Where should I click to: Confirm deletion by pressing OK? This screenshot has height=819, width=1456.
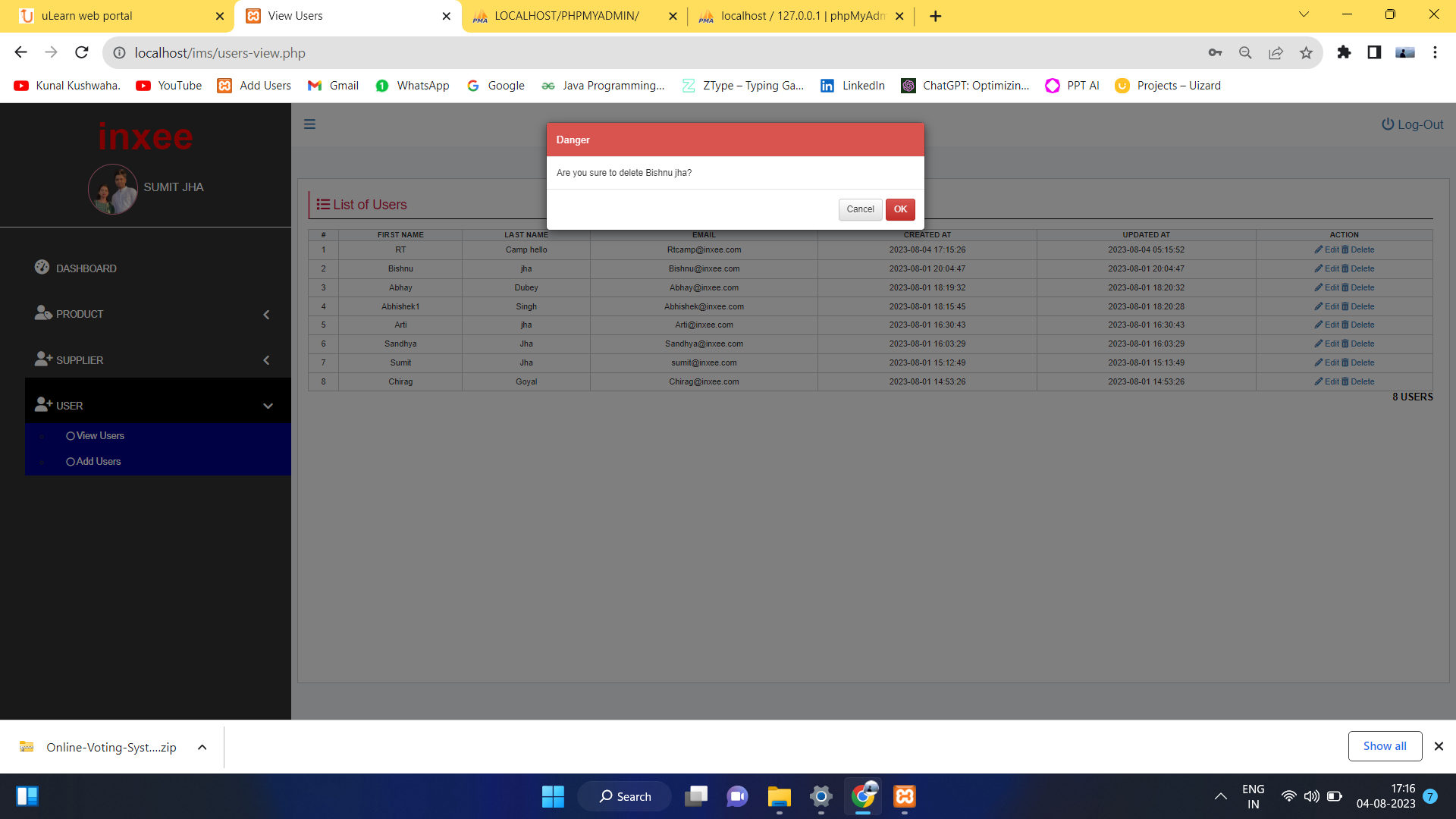899,209
